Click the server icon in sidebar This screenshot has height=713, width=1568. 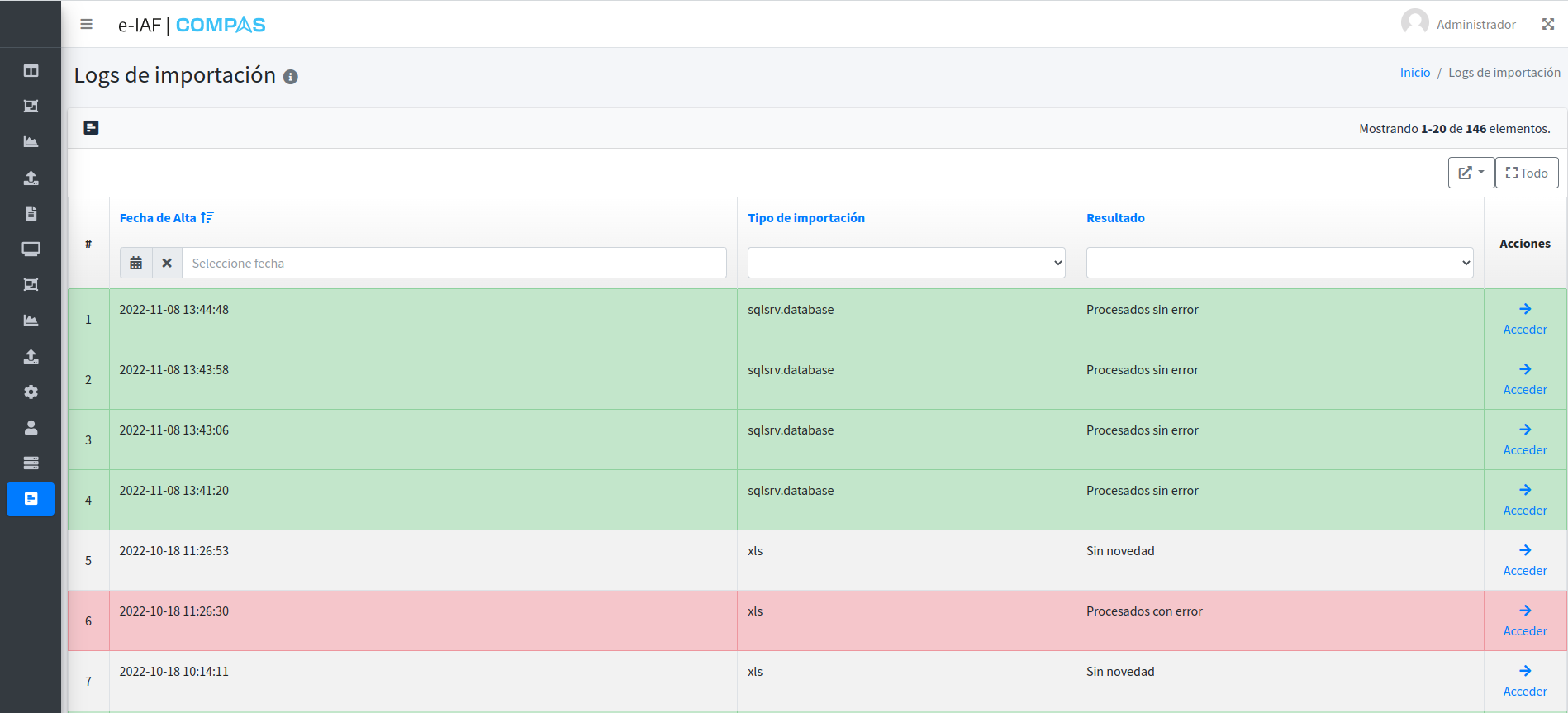tap(31, 463)
